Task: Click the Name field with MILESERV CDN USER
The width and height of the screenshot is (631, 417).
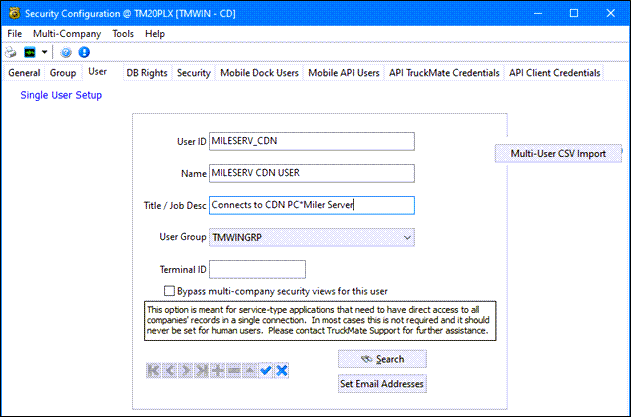Action: [312, 173]
